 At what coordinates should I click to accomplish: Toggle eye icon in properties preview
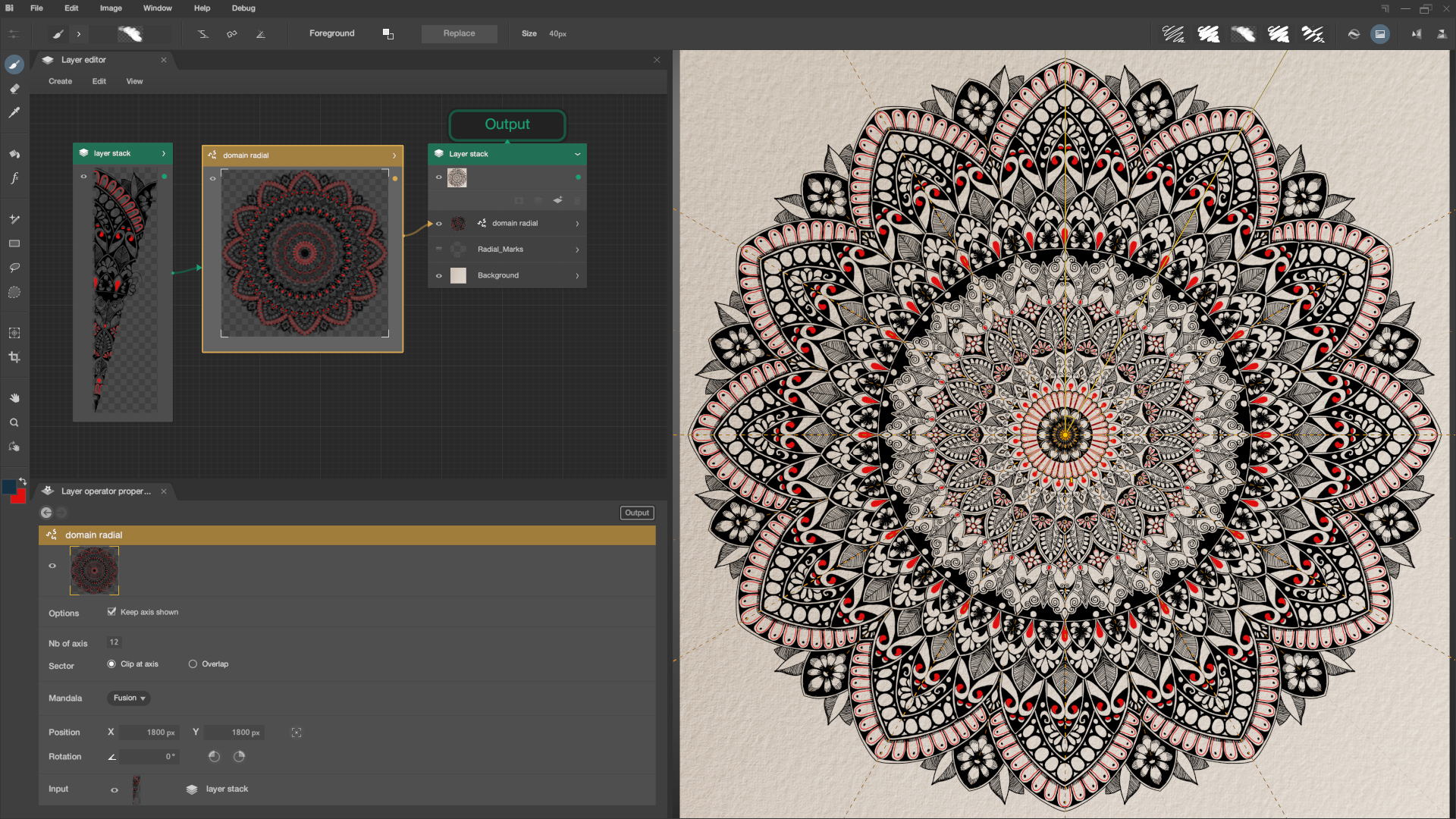click(52, 566)
